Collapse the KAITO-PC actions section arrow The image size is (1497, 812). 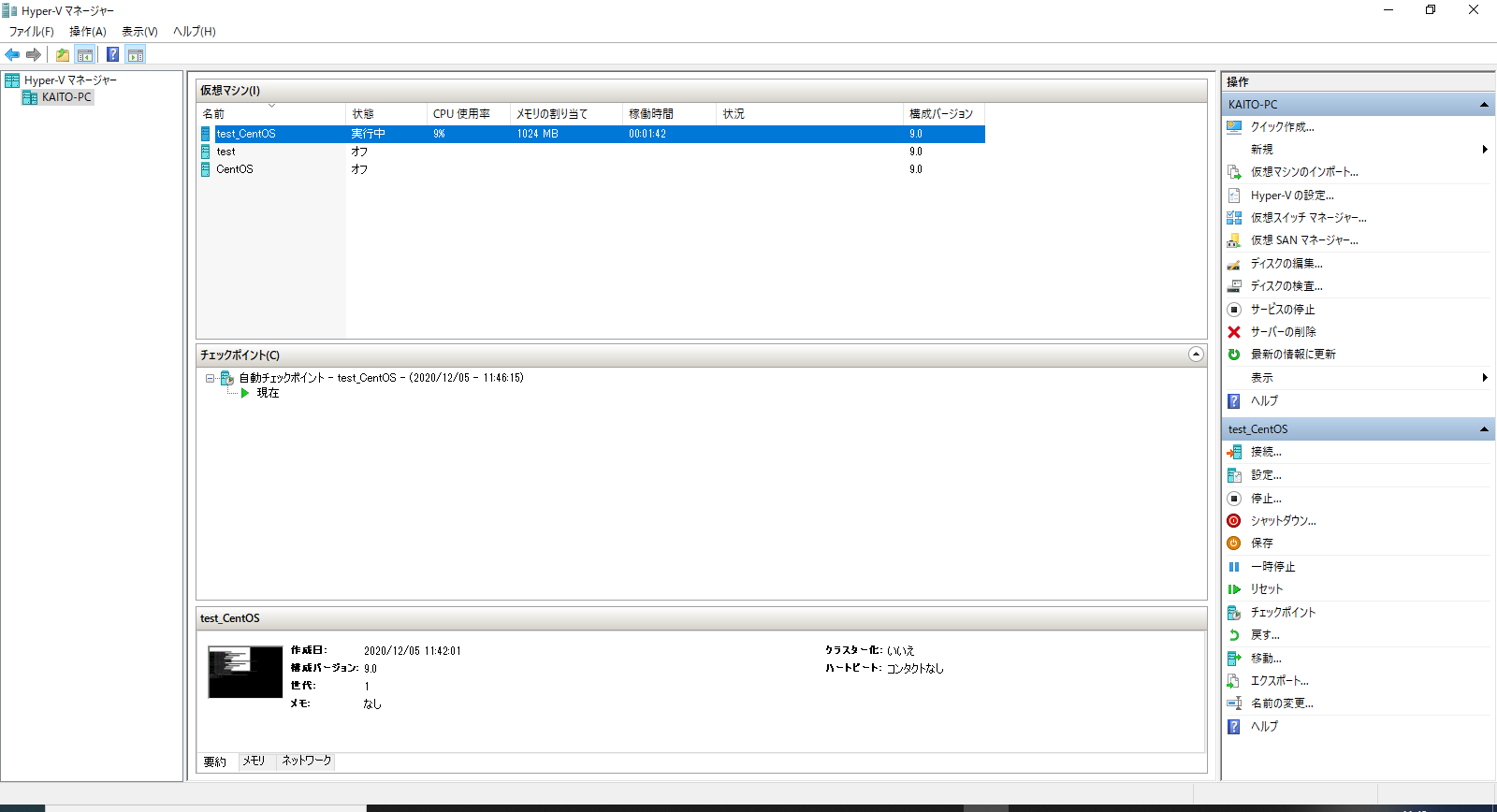pos(1484,105)
